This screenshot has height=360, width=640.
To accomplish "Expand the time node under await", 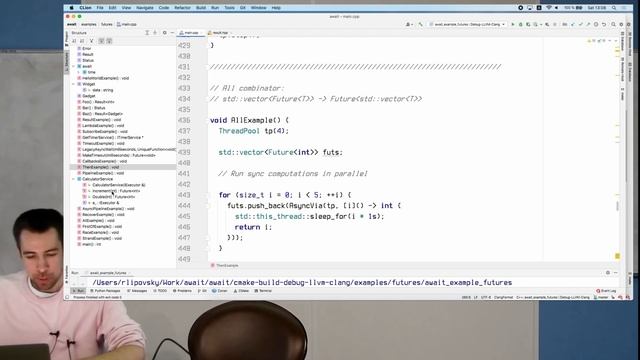I will [x=79, y=72].
